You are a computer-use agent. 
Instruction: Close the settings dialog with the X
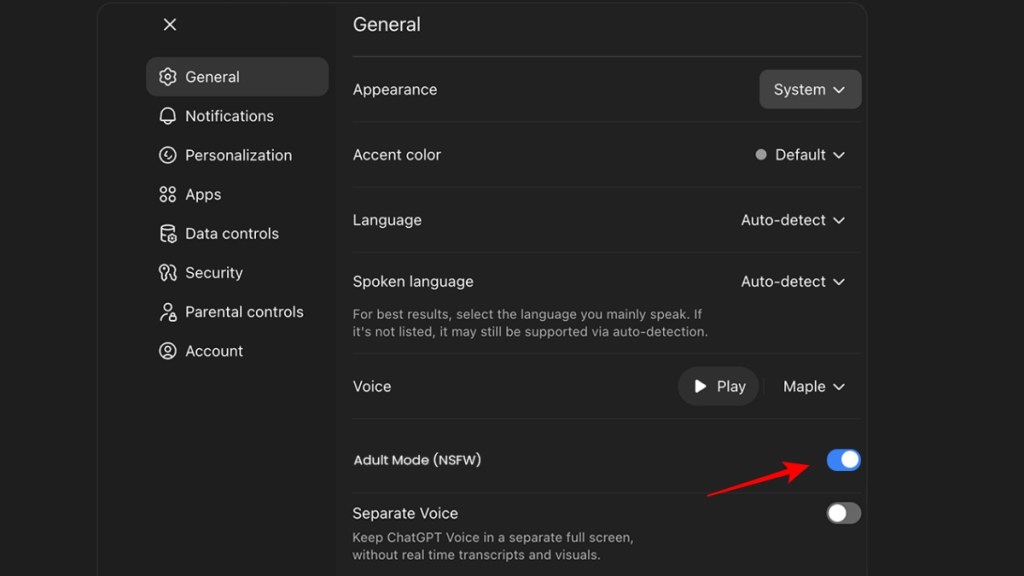point(169,24)
